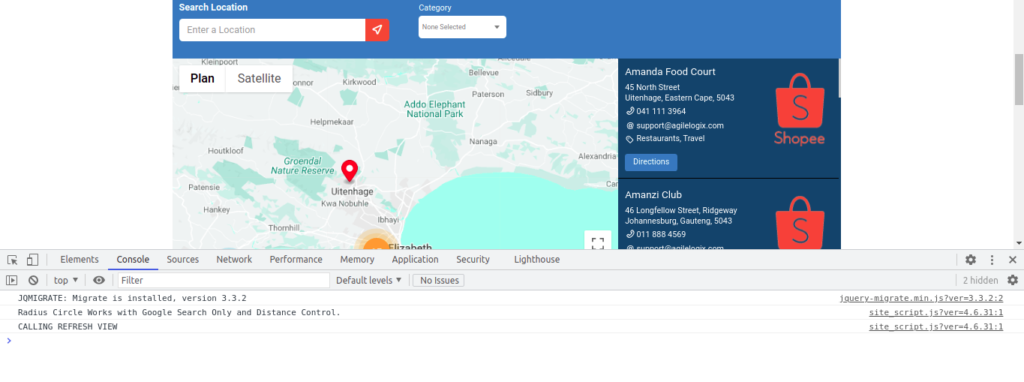Click Directions for Amanda Food Court
The image size is (1024, 382).
click(651, 162)
